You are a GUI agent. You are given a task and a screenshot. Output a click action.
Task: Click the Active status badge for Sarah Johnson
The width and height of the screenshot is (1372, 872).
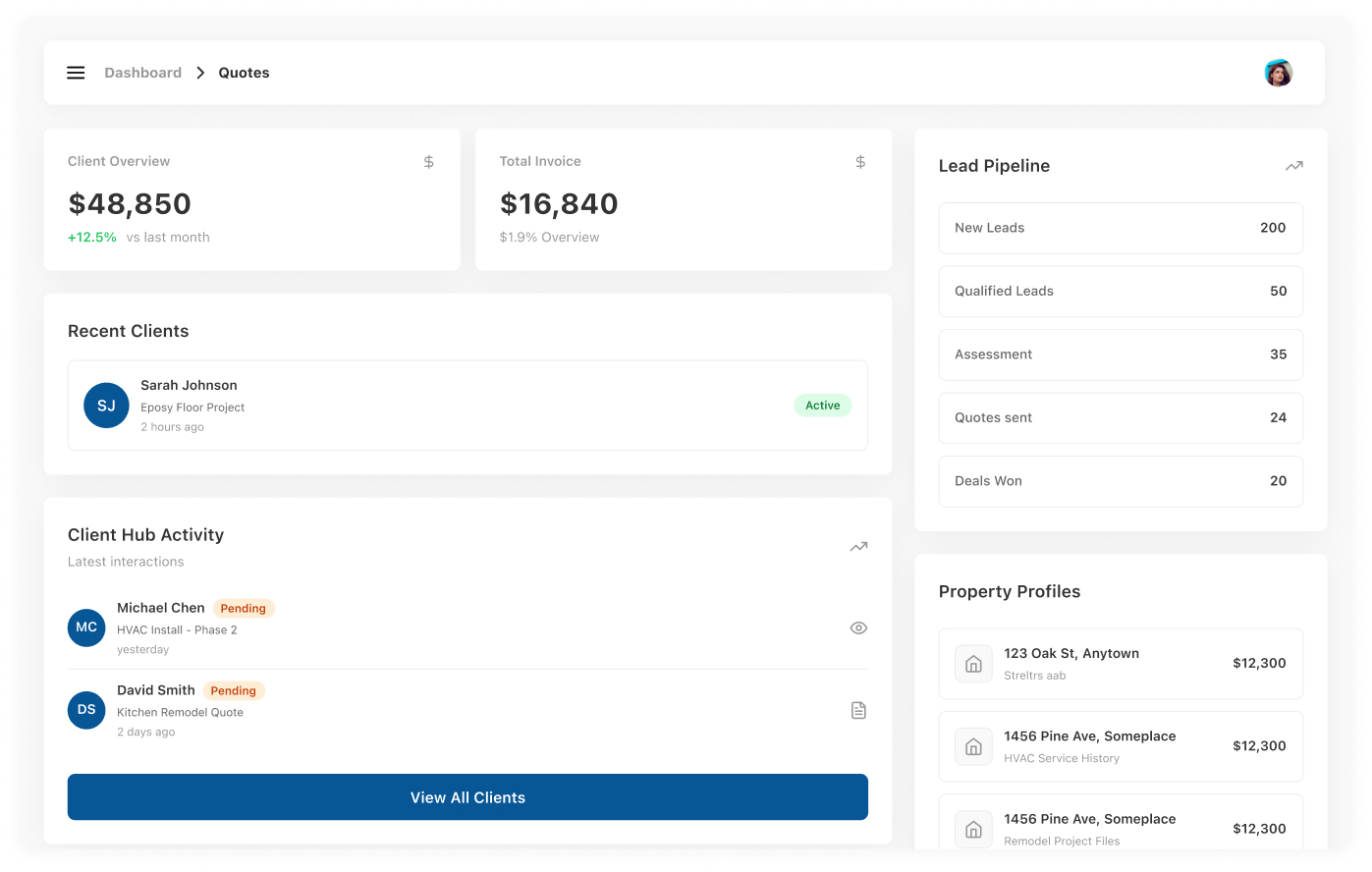pos(822,406)
